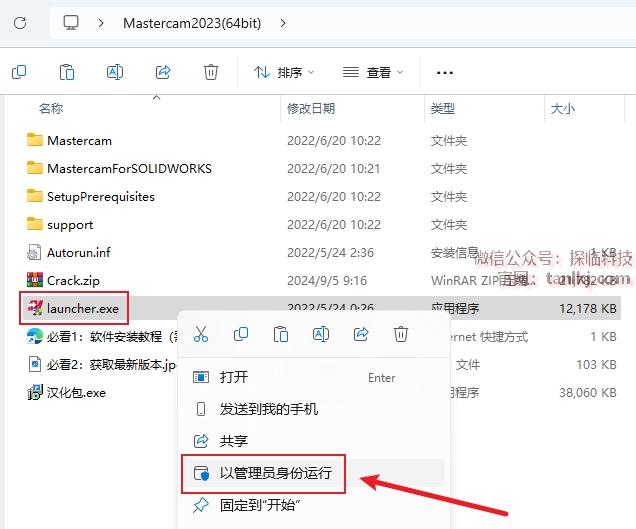The width and height of the screenshot is (636, 529).
Task: Select the MastercamForSOLIDWORKS folder
Action: coord(129,169)
